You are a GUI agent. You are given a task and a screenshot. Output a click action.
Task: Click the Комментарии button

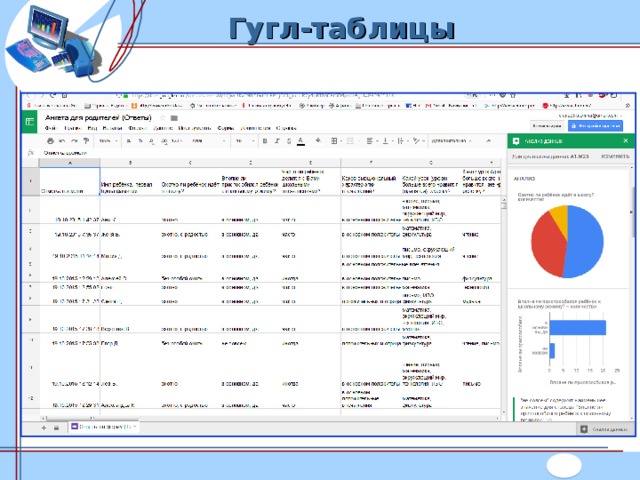pyautogui.click(x=547, y=126)
